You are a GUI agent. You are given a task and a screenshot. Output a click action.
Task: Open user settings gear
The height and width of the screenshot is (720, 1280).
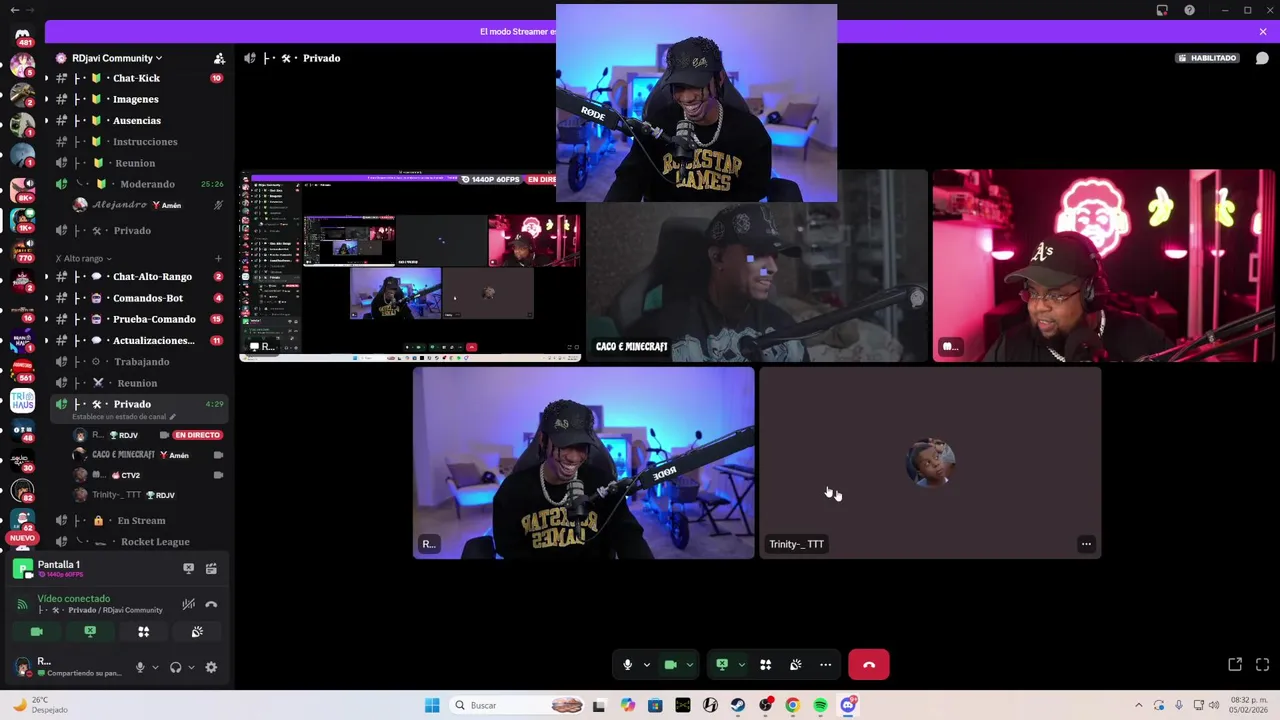(x=211, y=667)
